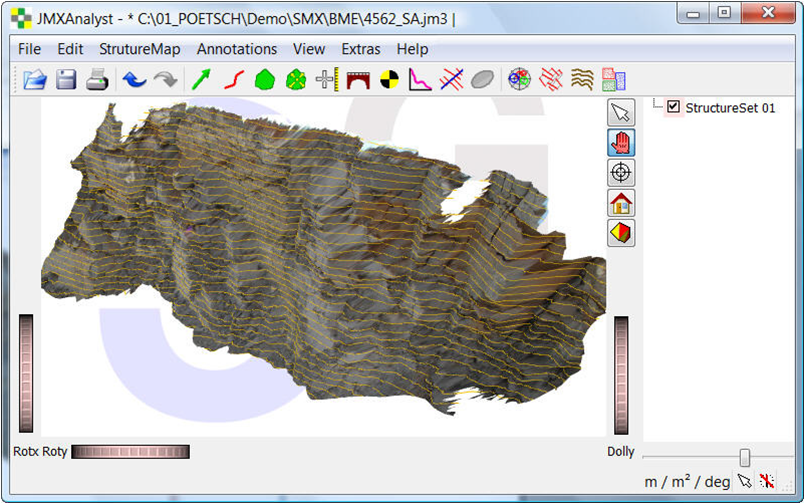Screen dimensions: 805x504
Task: Click the crosshair target tool
Action: point(621,173)
